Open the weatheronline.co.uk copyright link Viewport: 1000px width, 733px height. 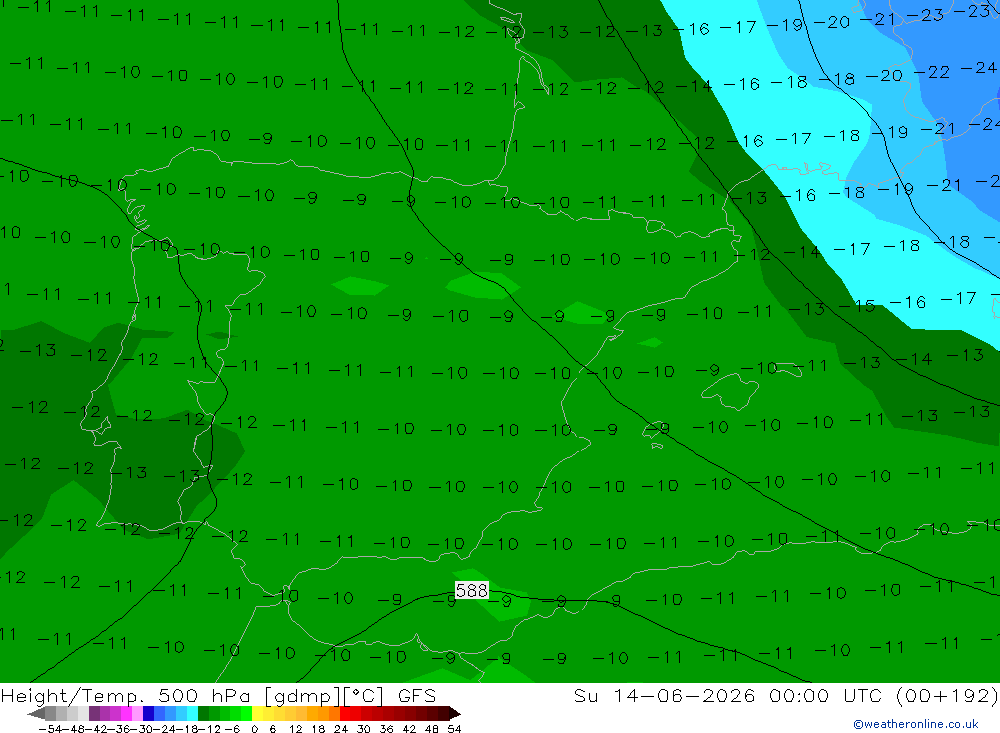pos(915,724)
